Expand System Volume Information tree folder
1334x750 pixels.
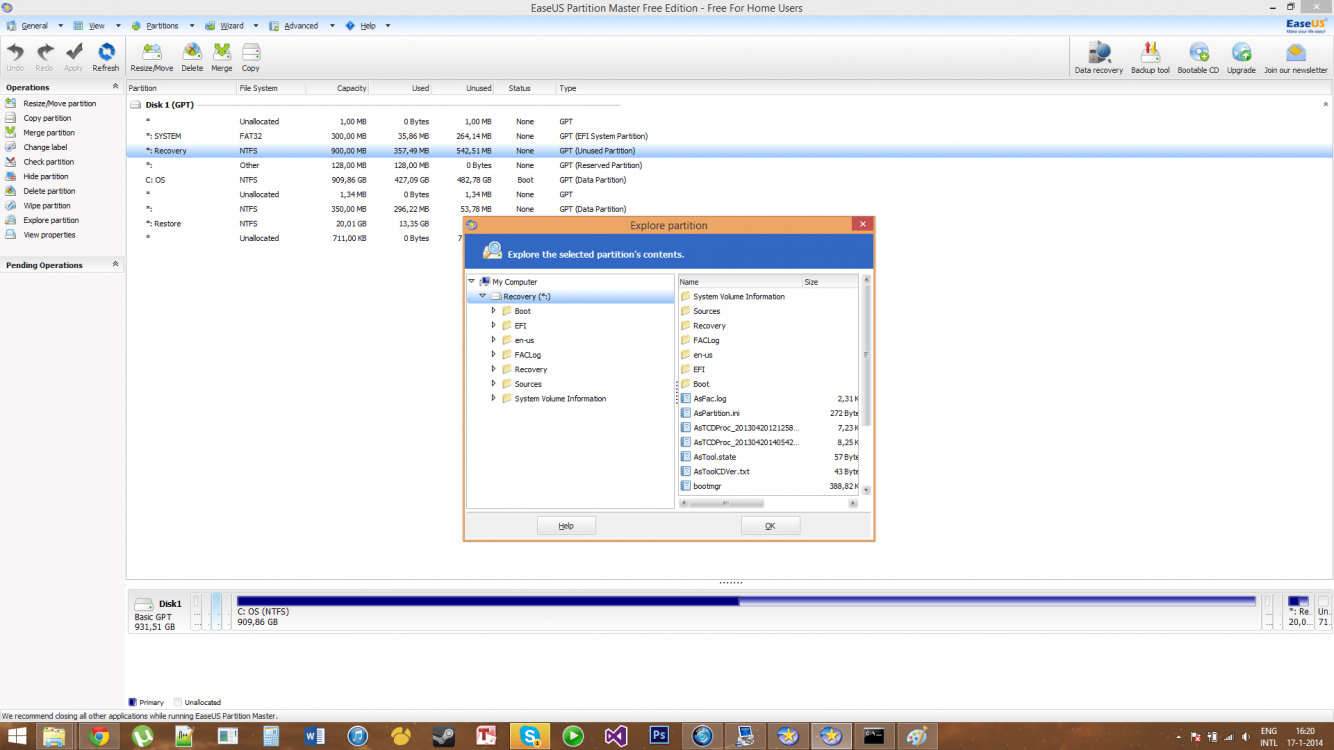[x=494, y=399]
